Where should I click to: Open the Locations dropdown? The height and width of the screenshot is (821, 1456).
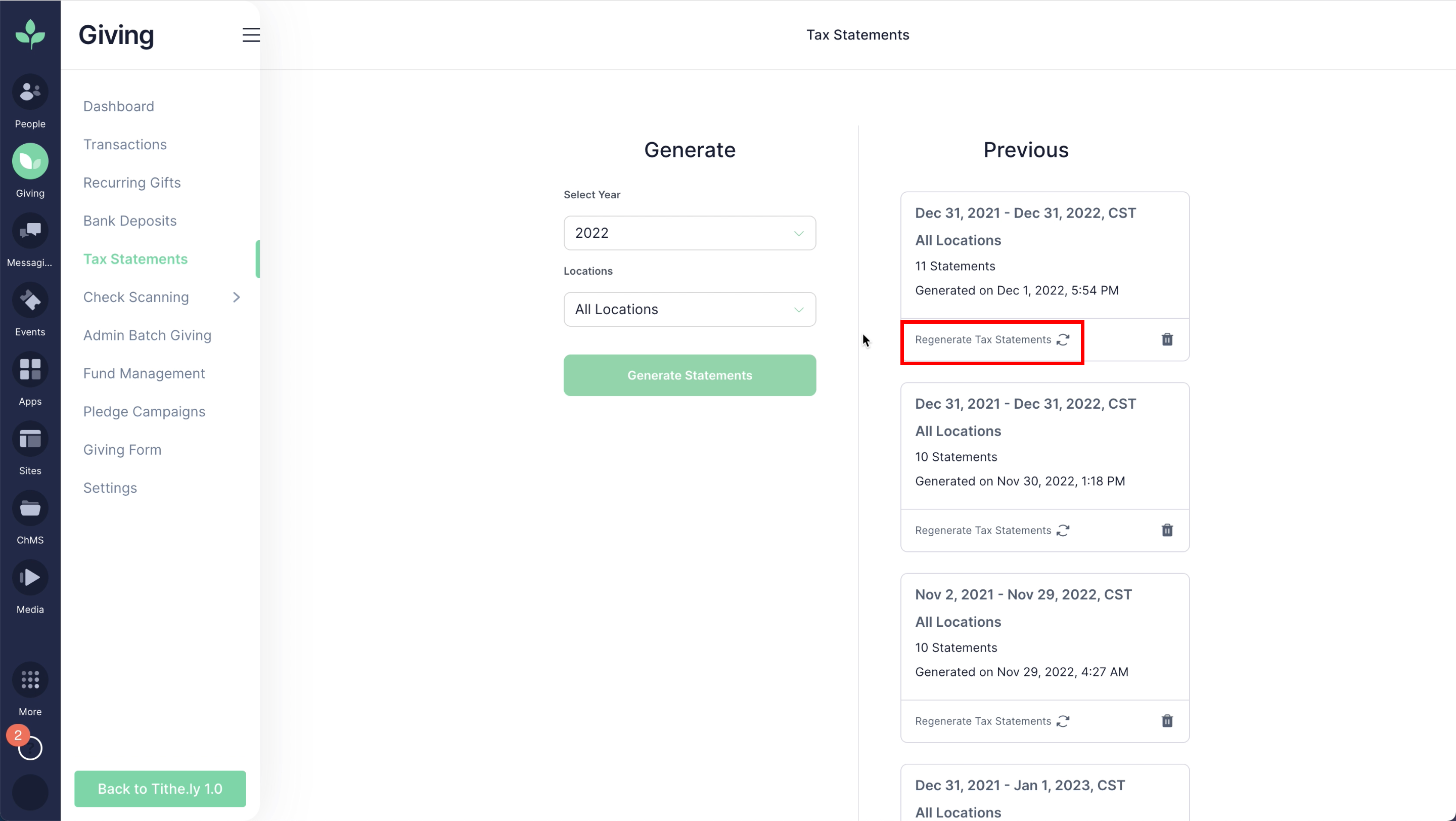(x=689, y=309)
